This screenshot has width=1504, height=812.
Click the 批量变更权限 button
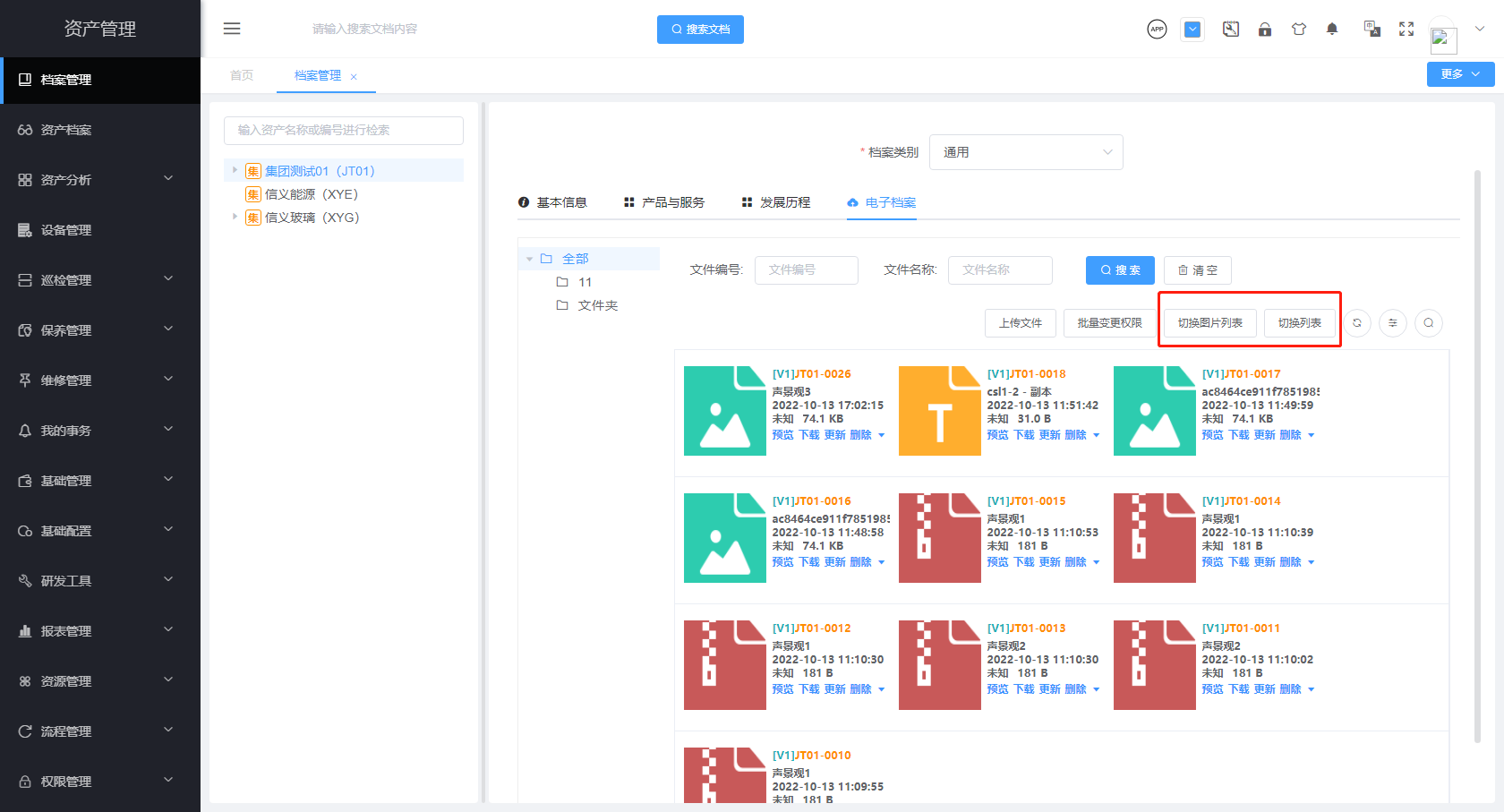point(1109,323)
